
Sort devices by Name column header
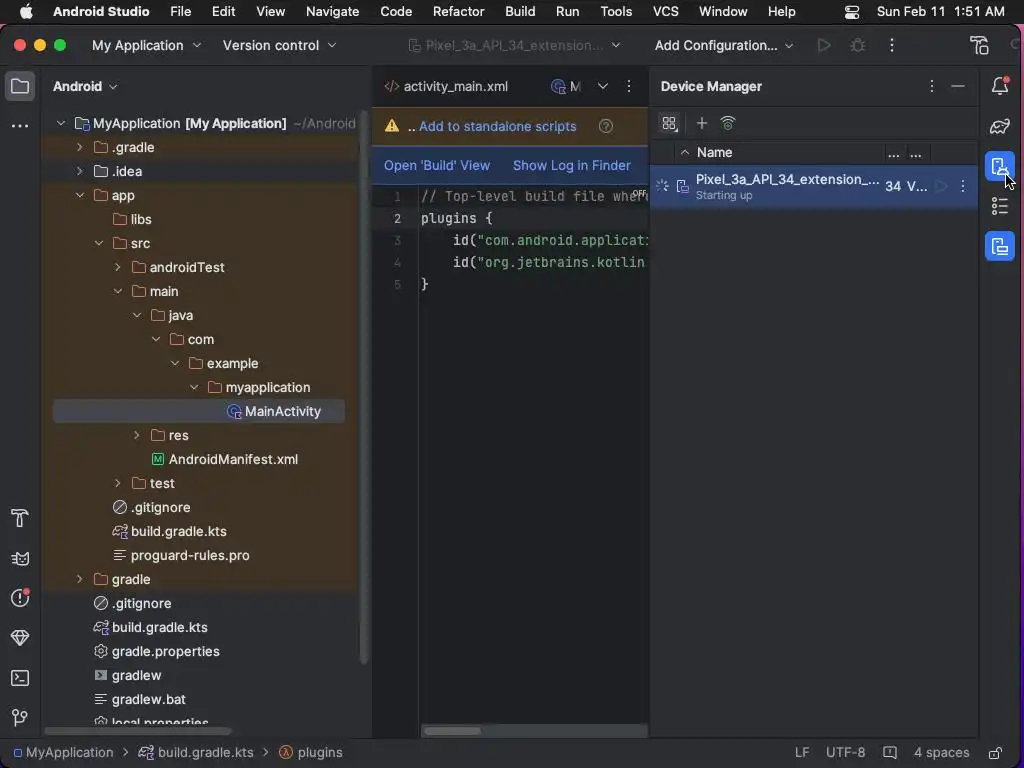coord(714,152)
